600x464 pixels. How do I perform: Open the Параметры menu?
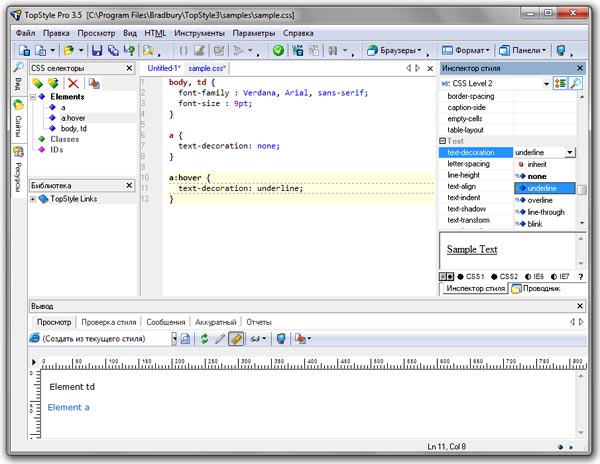pos(254,33)
